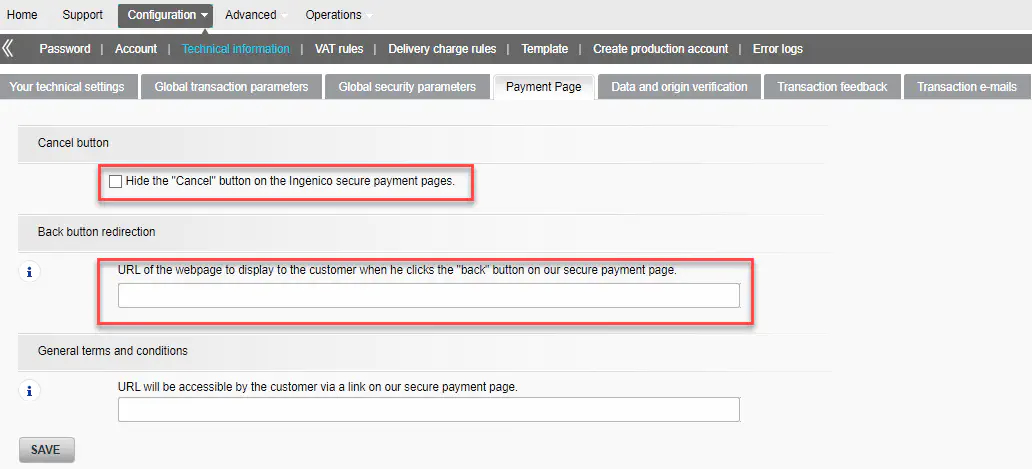The height and width of the screenshot is (469, 1032).
Task: Open the Support menu
Action: pos(82,15)
